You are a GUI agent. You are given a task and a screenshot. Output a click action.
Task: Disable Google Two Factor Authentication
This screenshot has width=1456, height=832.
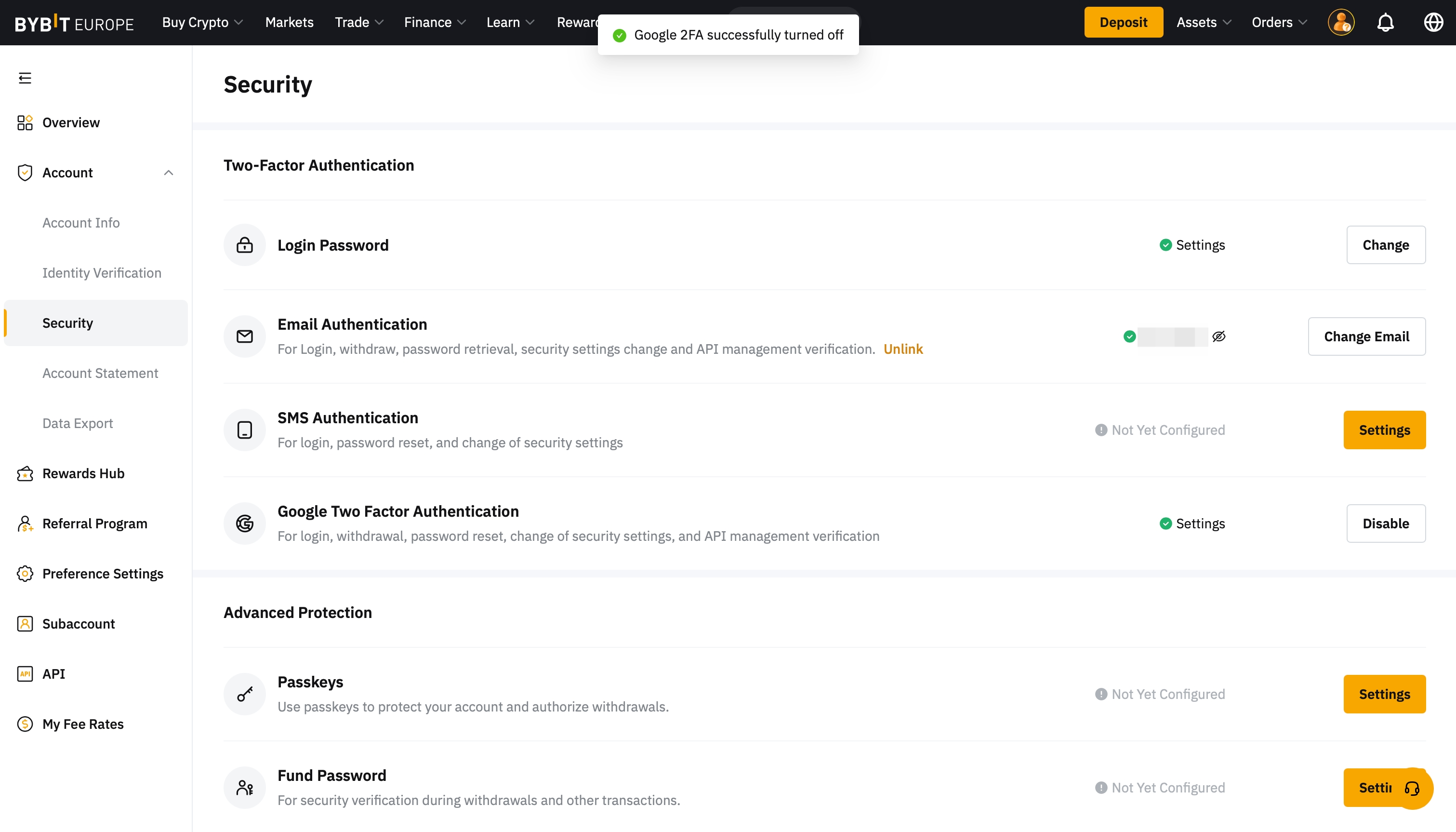[1385, 523]
